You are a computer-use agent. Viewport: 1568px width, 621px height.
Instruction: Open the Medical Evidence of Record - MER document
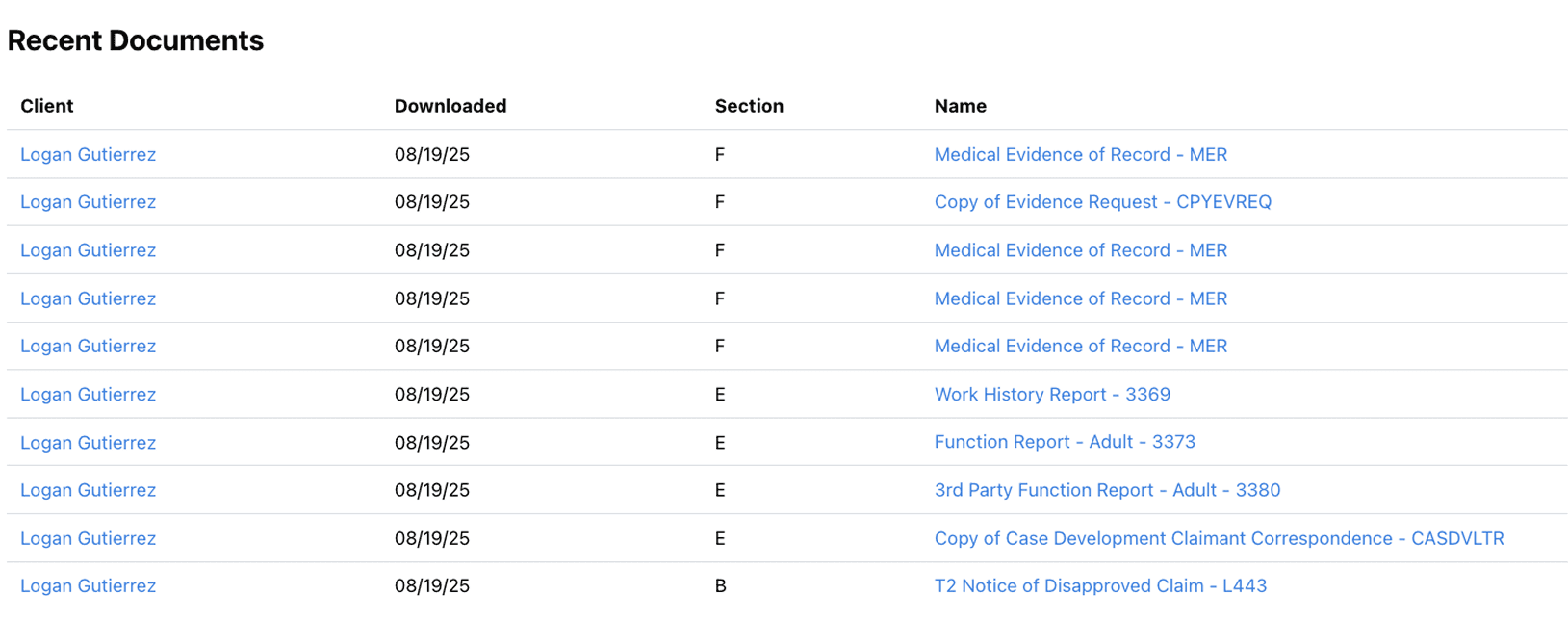coord(1080,154)
